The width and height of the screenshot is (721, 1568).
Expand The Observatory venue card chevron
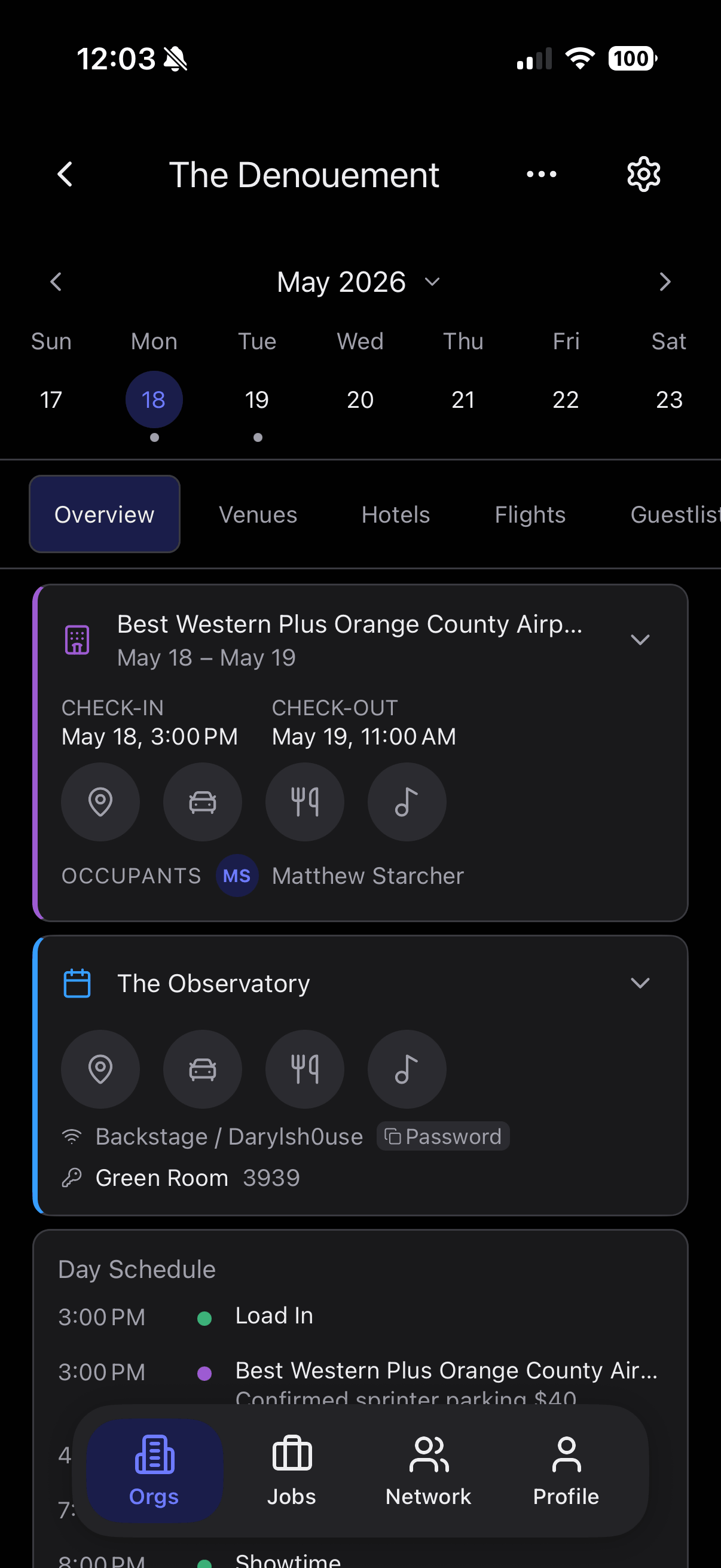point(640,983)
